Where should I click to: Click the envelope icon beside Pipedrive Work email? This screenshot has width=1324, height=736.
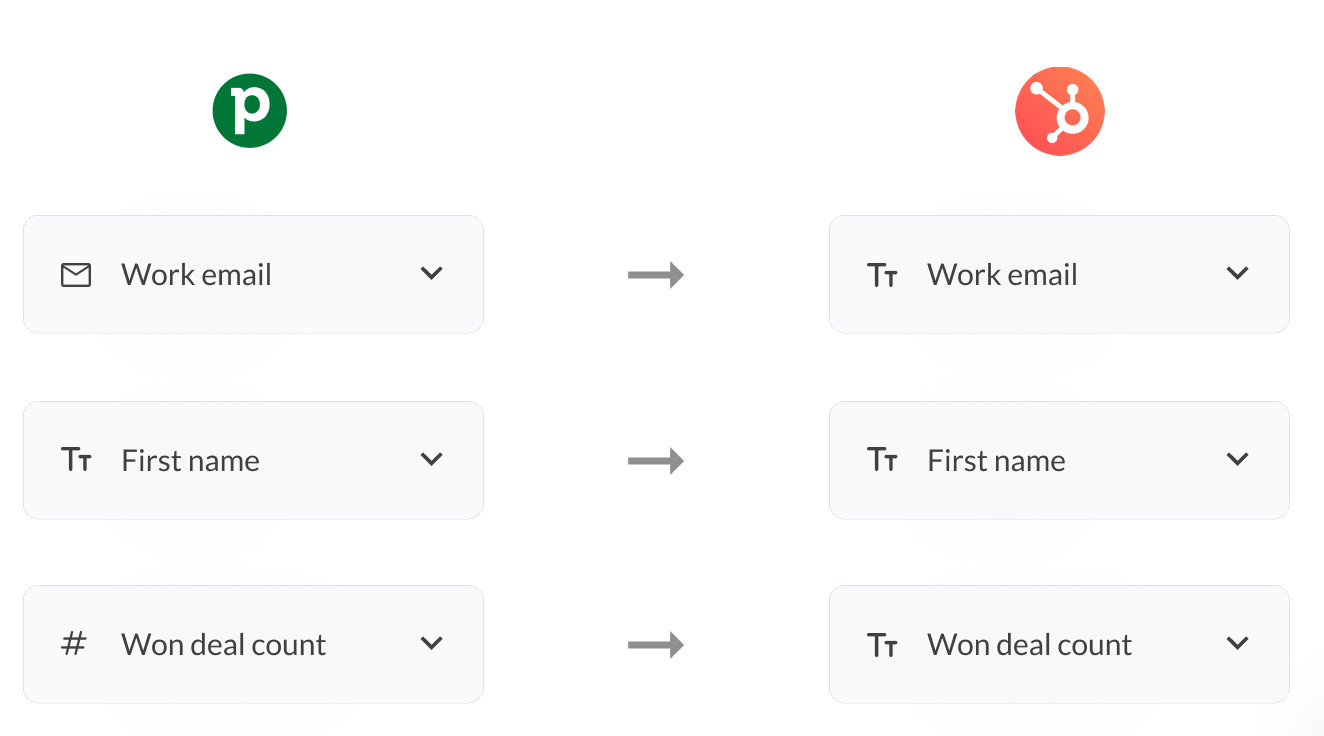pyautogui.click(x=76, y=275)
